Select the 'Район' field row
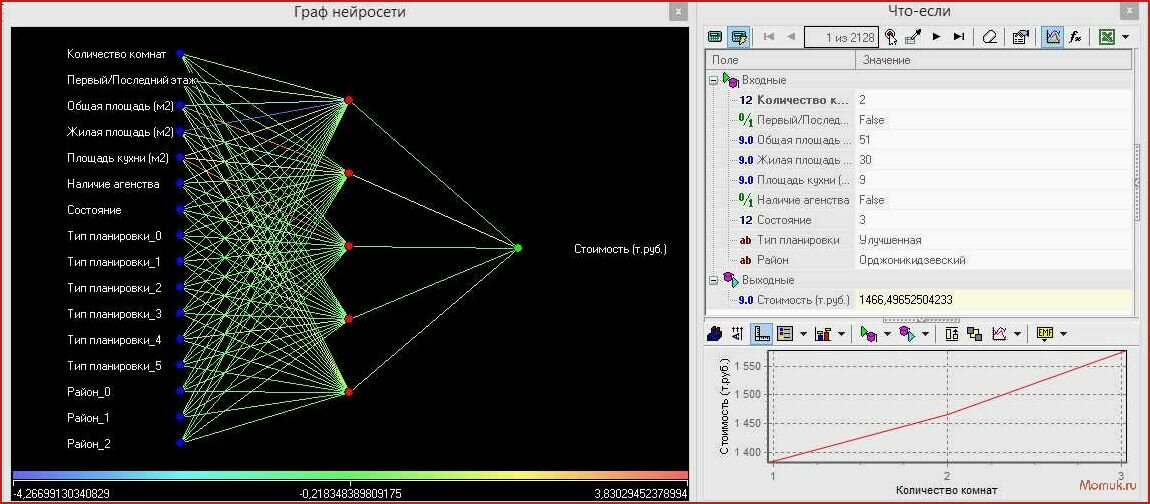 pyautogui.click(x=920, y=260)
